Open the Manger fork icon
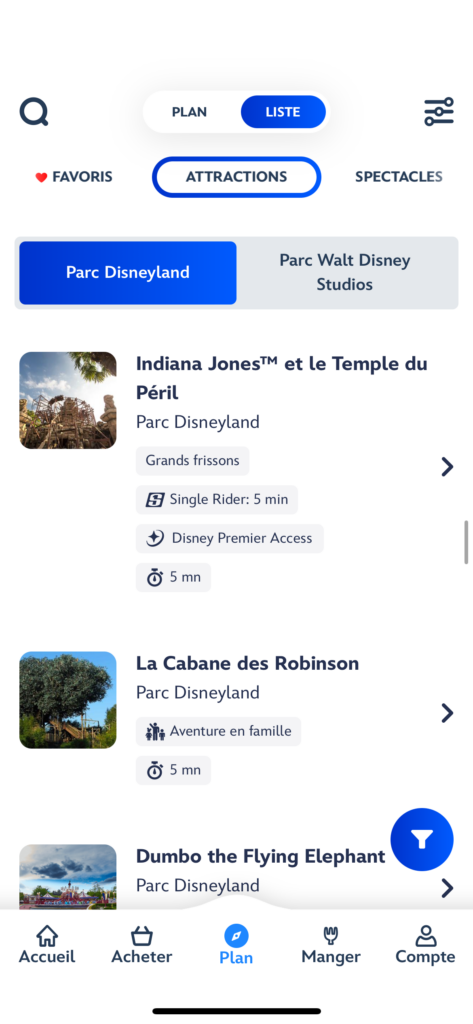Image resolution: width=473 pixels, height=1024 pixels. point(331,935)
